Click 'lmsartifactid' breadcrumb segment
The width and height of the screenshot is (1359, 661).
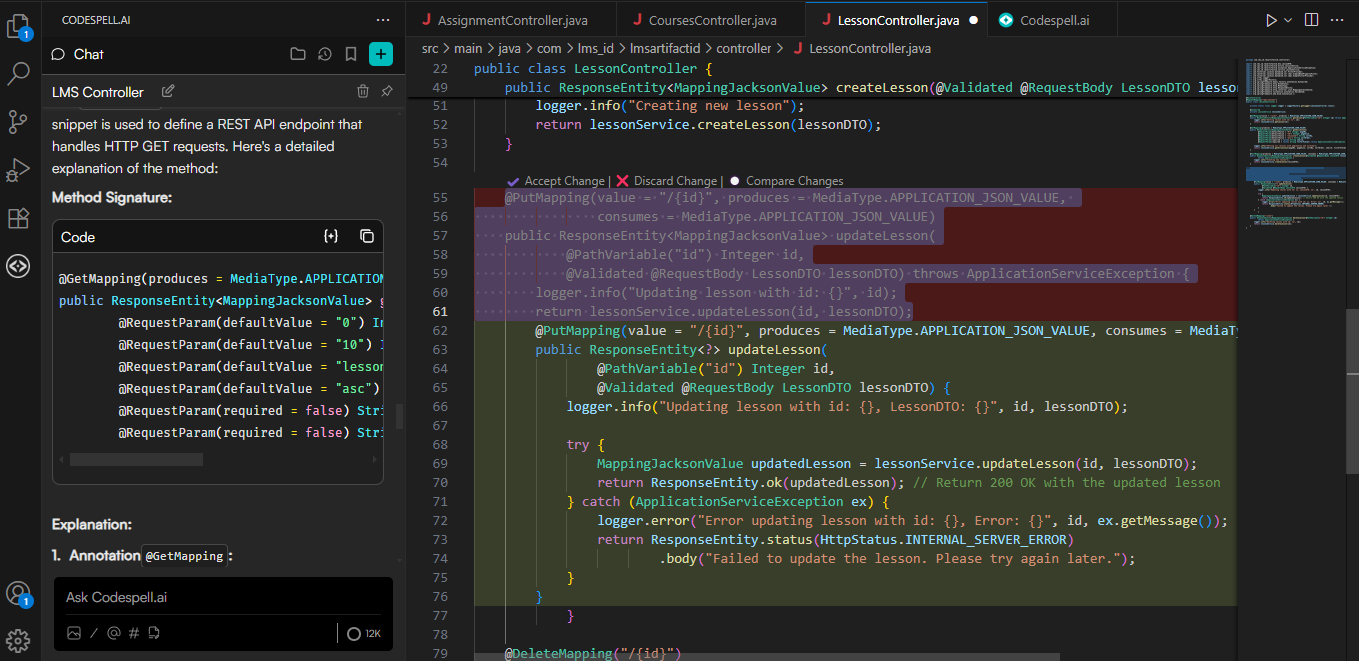[666, 48]
